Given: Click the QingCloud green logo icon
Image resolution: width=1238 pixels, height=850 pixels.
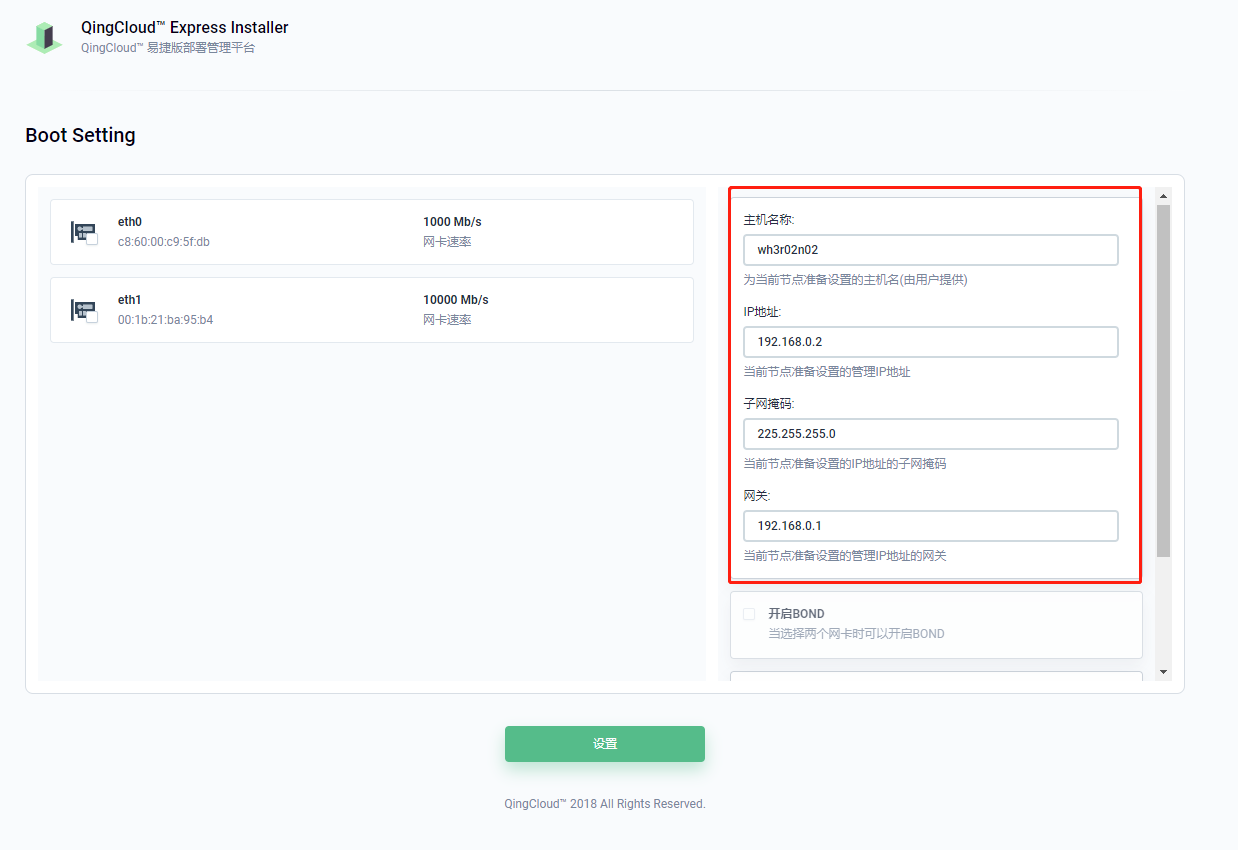Looking at the screenshot, I should pos(44,37).
